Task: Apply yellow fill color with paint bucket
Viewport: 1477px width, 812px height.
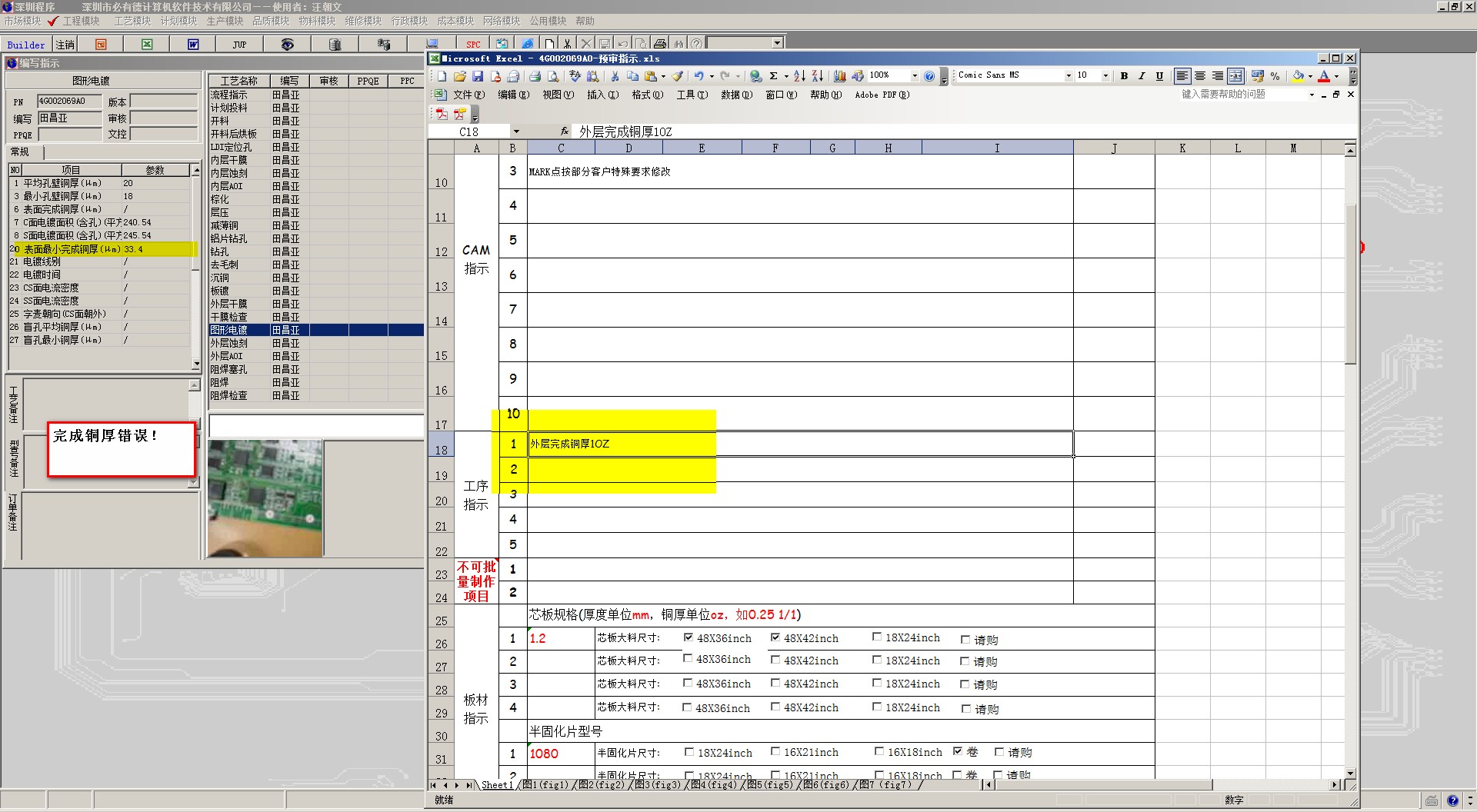Action: click(1299, 76)
